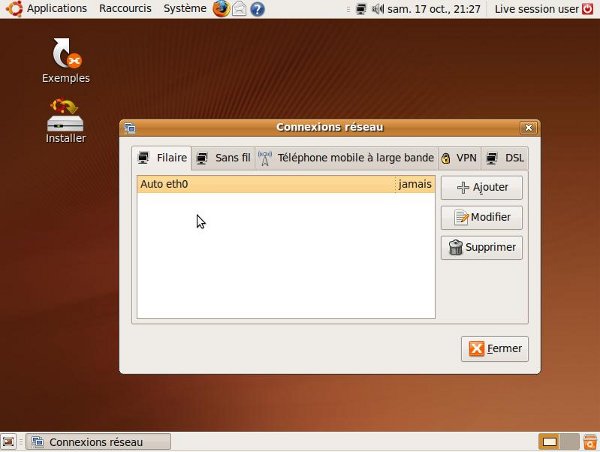Open the Téléphone mobile à large bande tab

click(346, 158)
